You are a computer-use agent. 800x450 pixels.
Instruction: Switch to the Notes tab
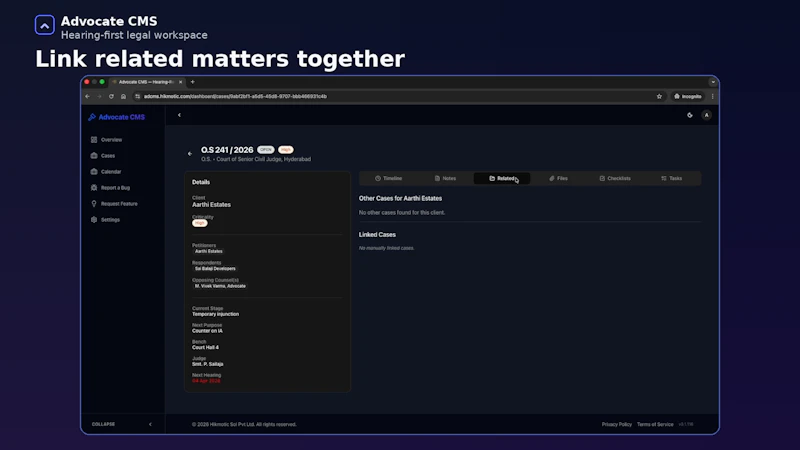[445, 179]
